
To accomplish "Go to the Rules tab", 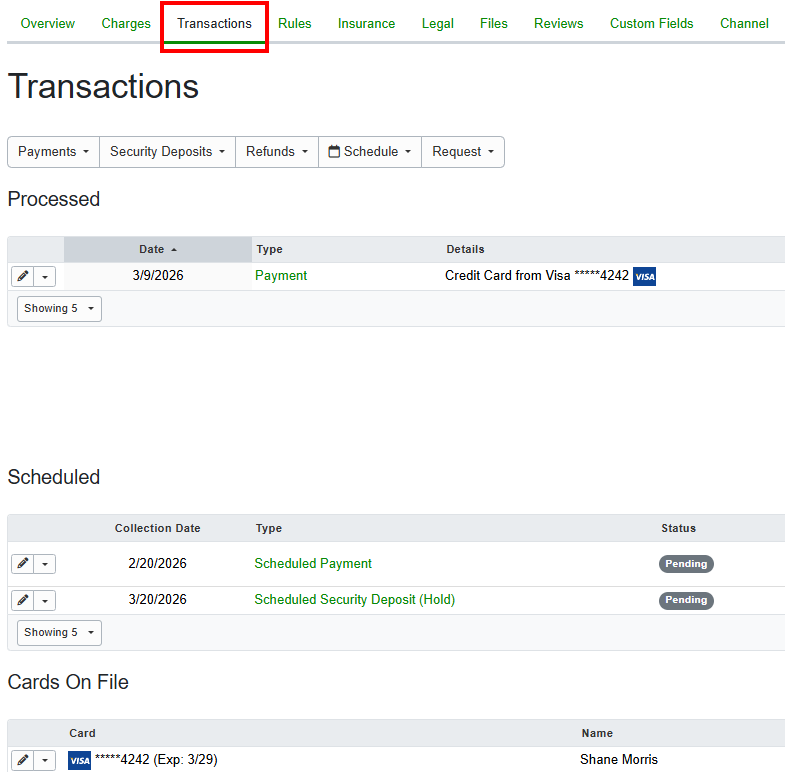I will pyautogui.click(x=295, y=24).
